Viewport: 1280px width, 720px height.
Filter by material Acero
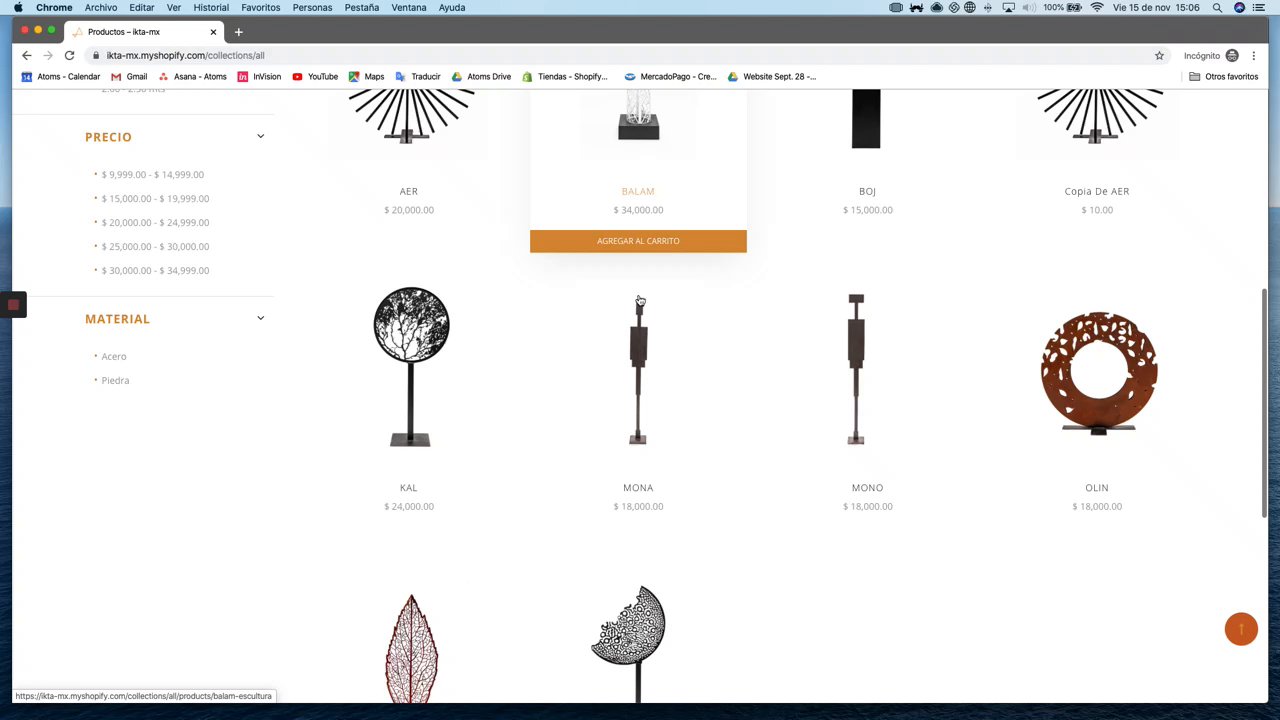pos(114,357)
